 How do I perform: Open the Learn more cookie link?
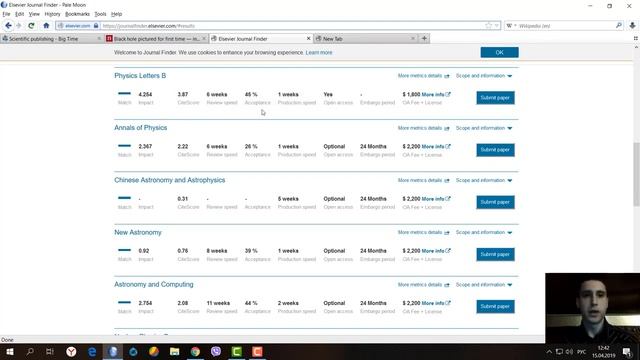point(319,53)
